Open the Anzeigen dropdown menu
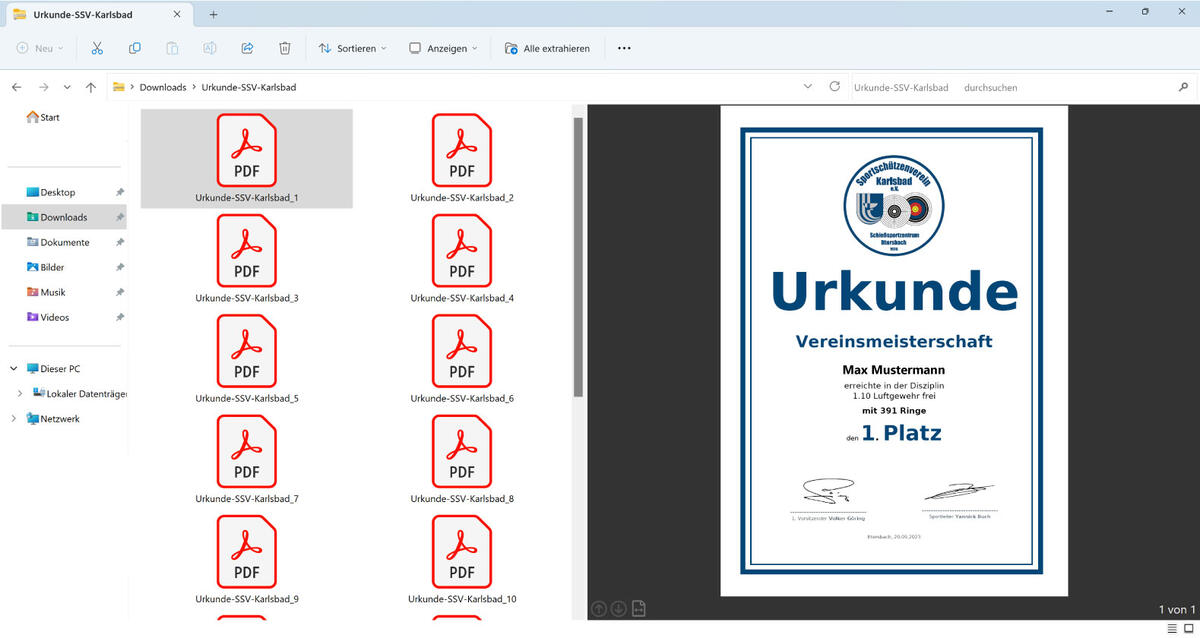This screenshot has width=1200, height=638. (443, 48)
